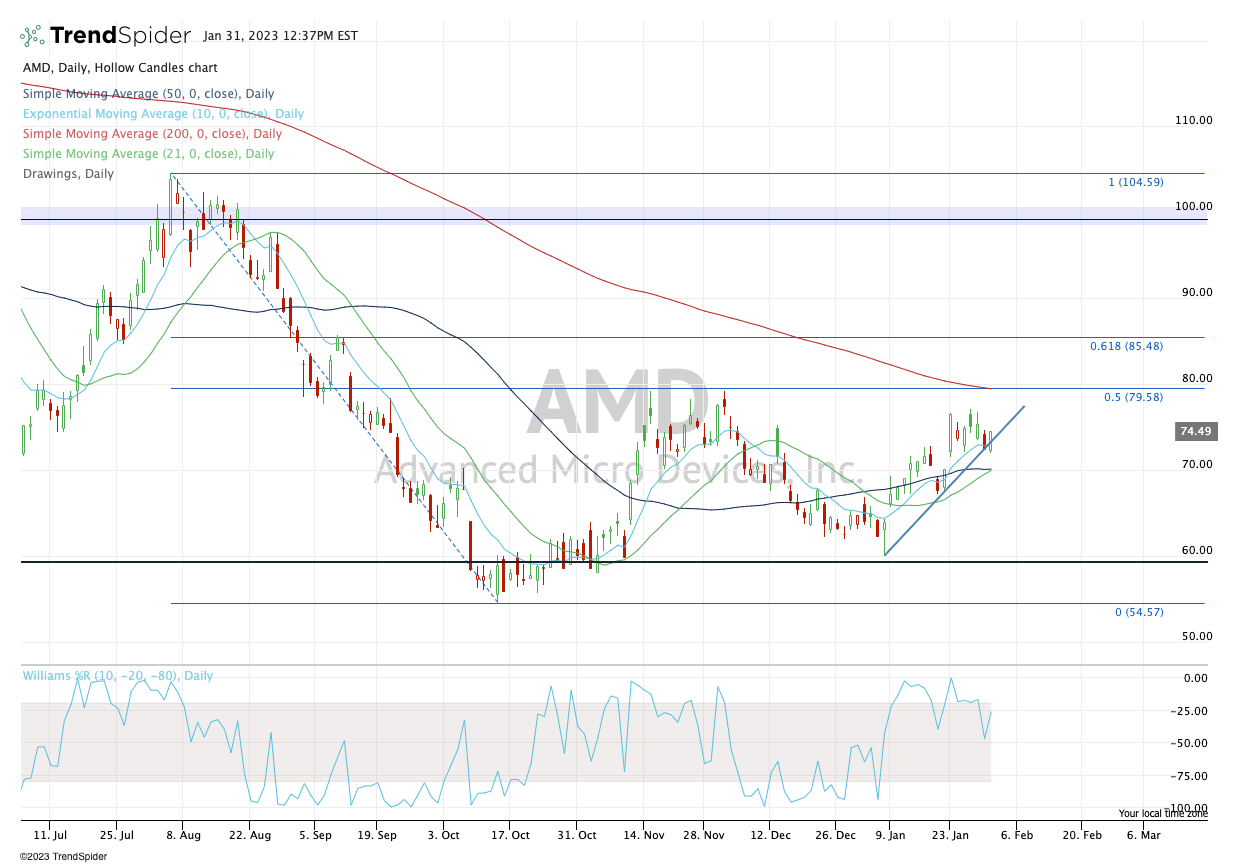Screen dimensions: 1238x866
Task: Click the 23. Jan date axis label
Action: (x=949, y=835)
